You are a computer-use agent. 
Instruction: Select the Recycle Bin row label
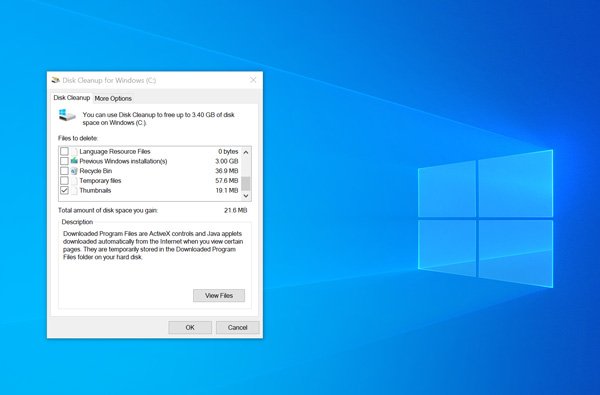pyautogui.click(x=96, y=171)
